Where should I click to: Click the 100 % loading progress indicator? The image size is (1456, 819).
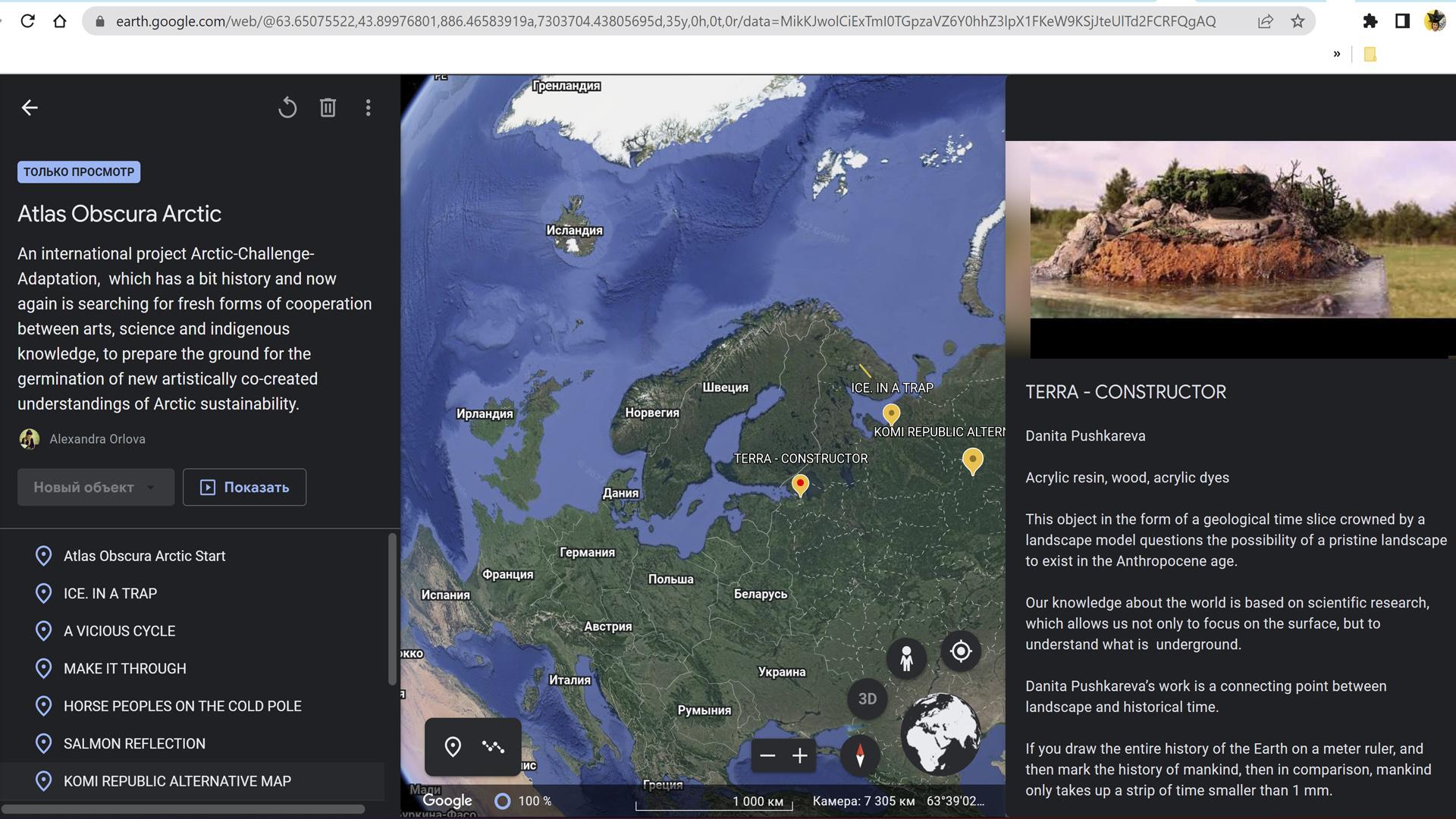tap(523, 801)
